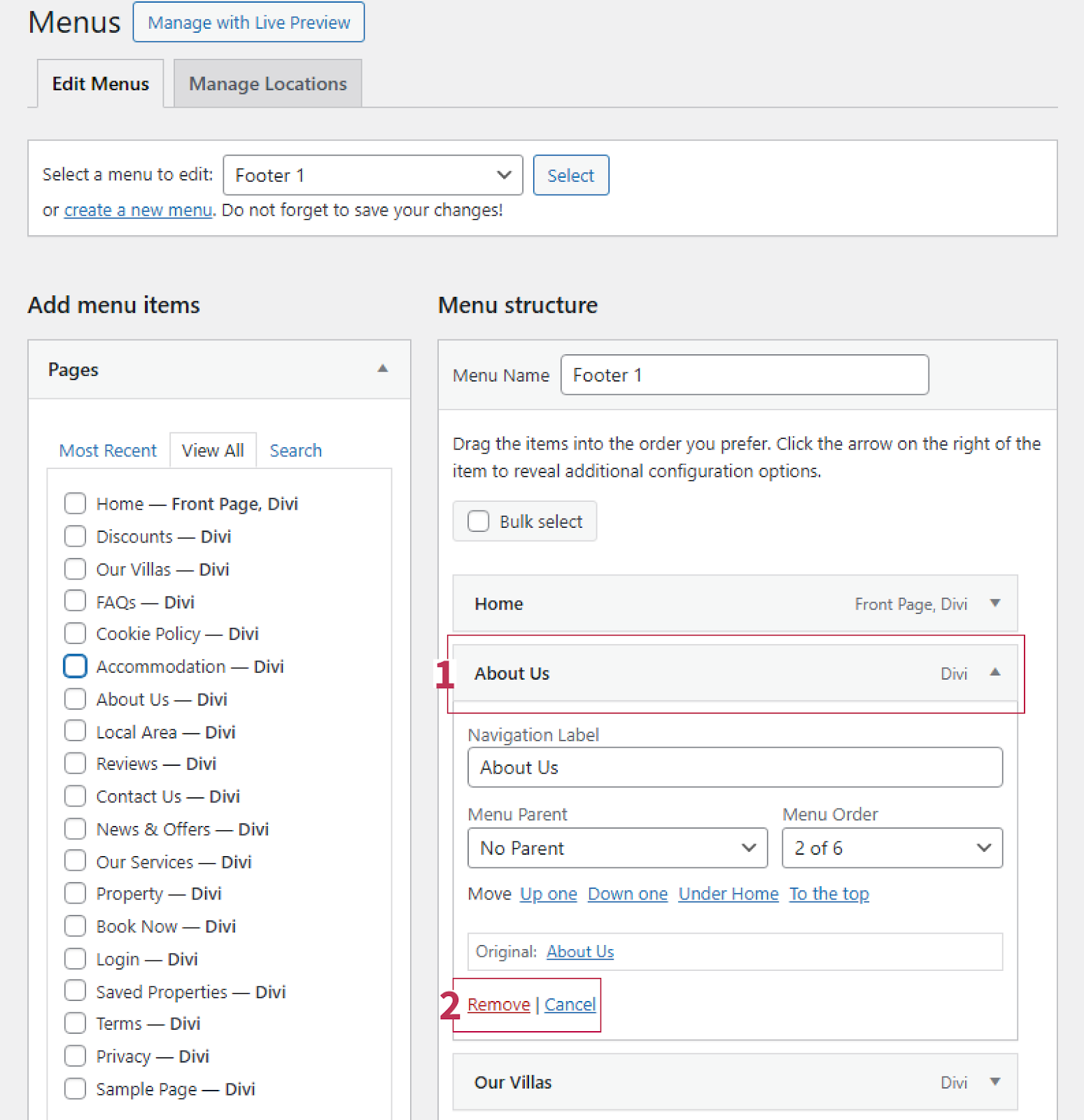Open the Menu Order dropdown
This screenshot has width=1084, height=1120.
pyautogui.click(x=892, y=848)
